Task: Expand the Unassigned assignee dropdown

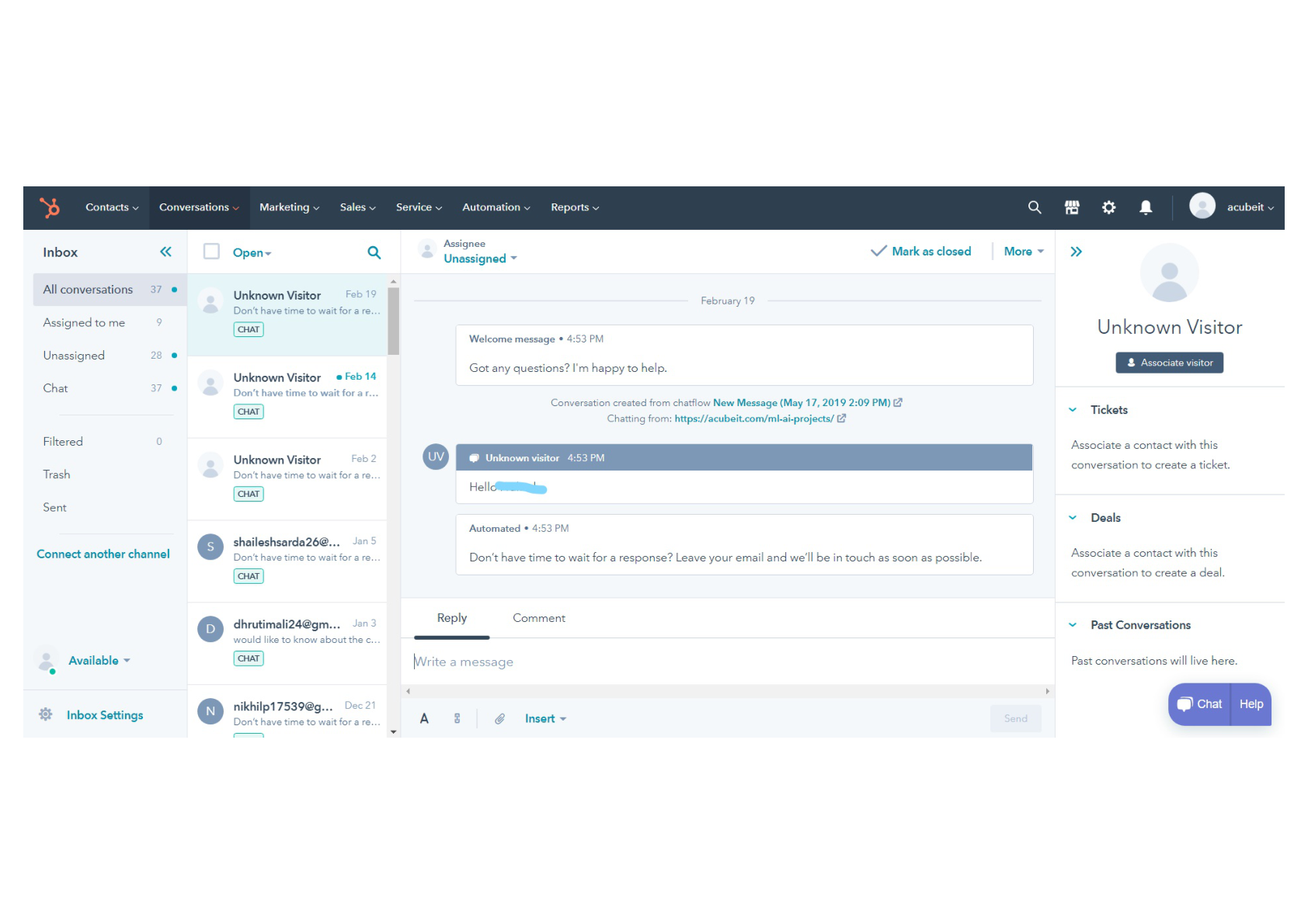Action: 479,258
